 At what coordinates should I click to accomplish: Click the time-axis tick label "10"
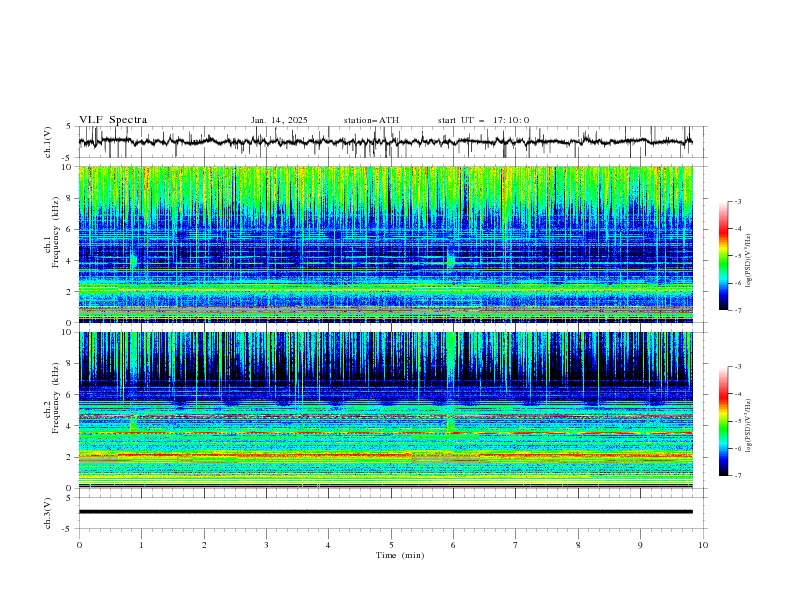[703, 545]
